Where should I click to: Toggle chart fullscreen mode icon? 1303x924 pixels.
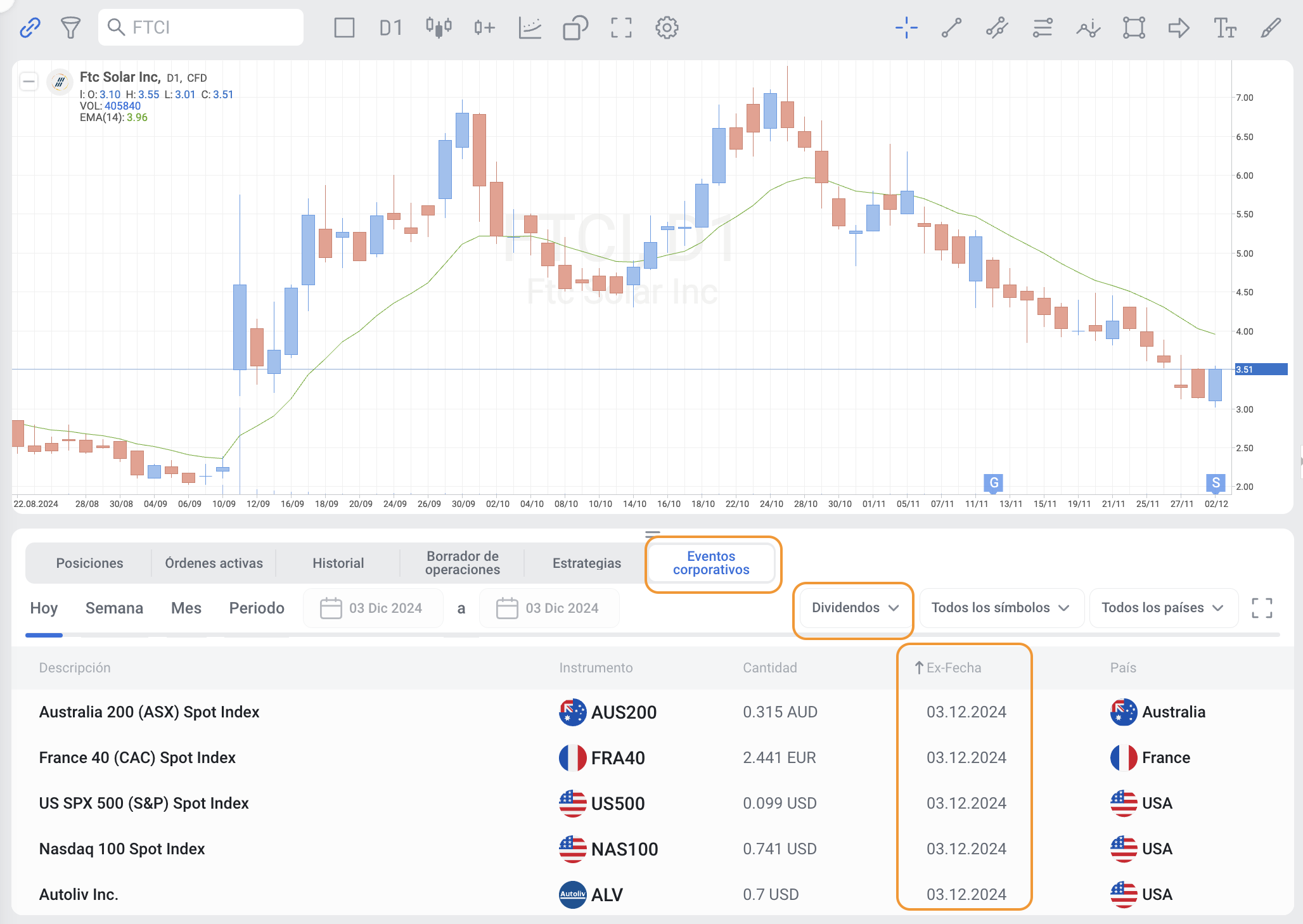pos(621,27)
